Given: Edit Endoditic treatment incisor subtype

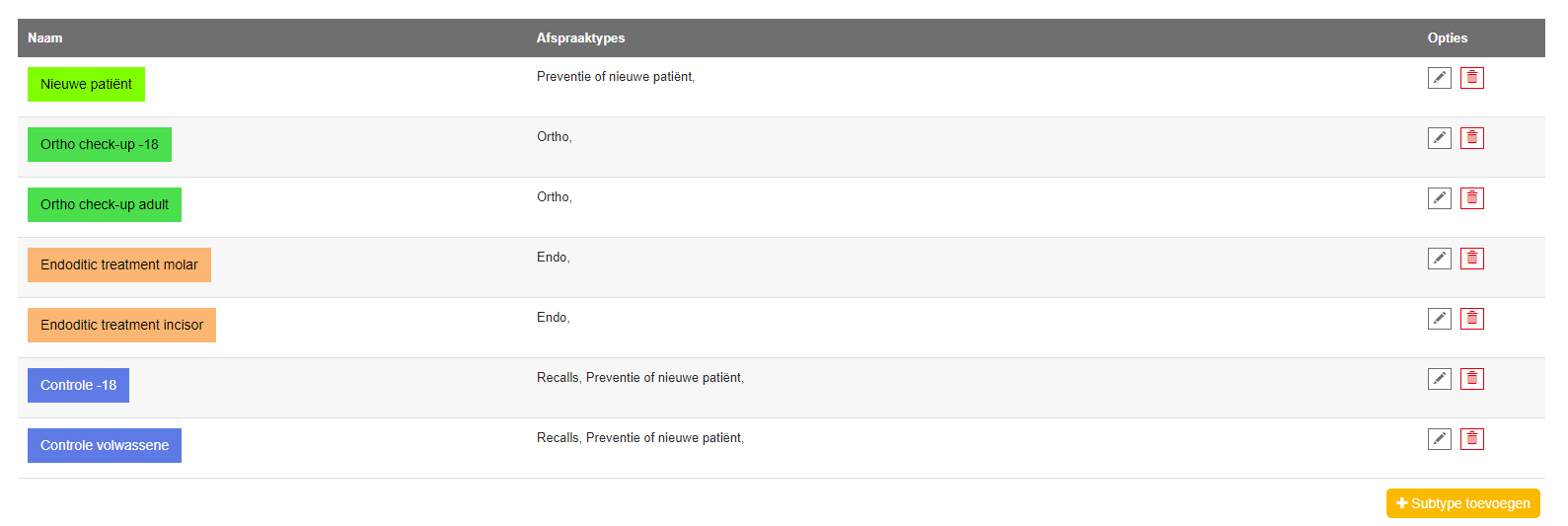Looking at the screenshot, I should (1439, 319).
